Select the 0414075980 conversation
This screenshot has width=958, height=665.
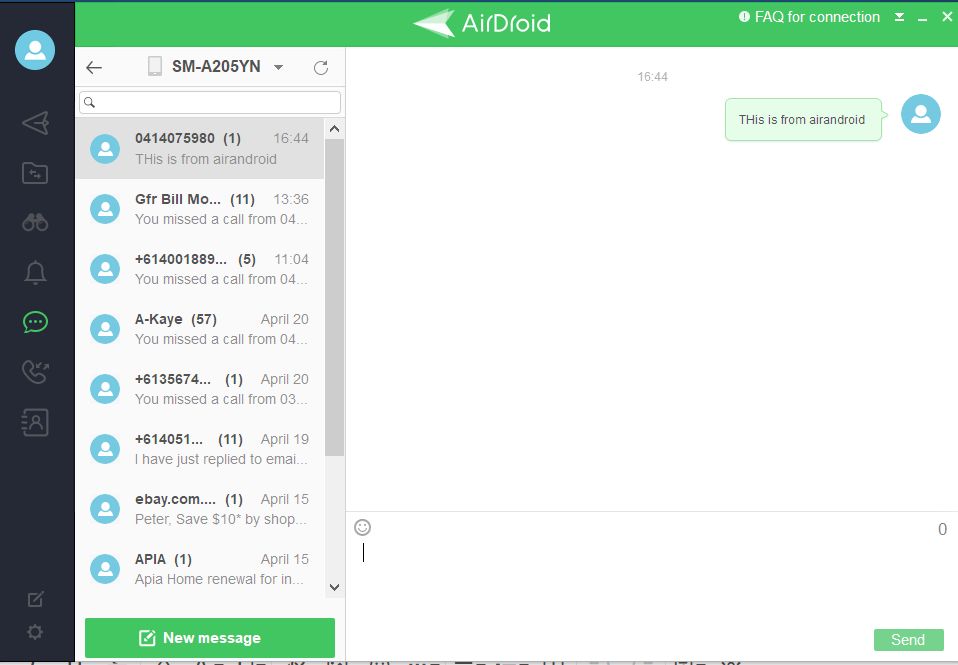click(200, 149)
